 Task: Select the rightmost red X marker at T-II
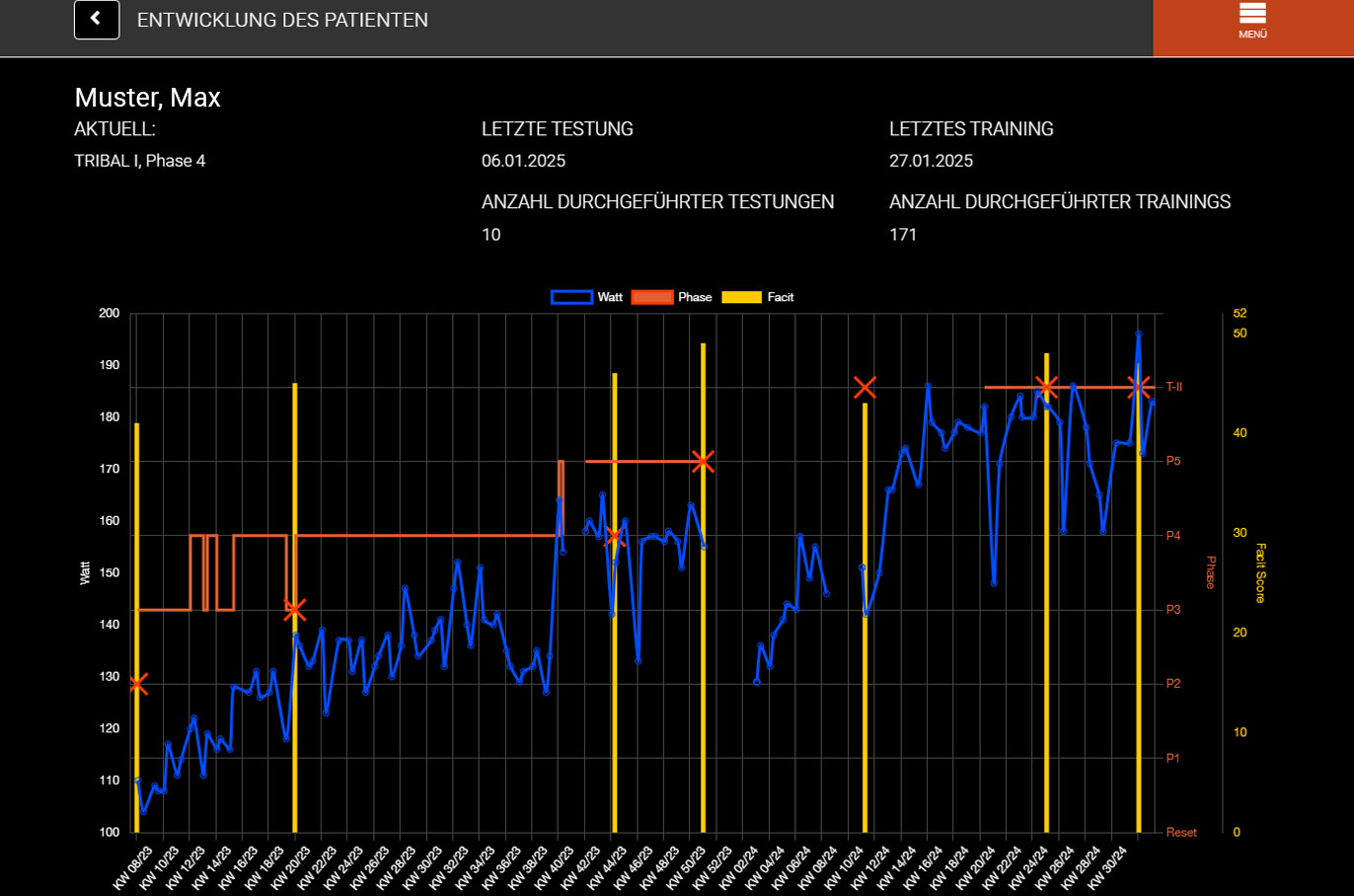1138,387
